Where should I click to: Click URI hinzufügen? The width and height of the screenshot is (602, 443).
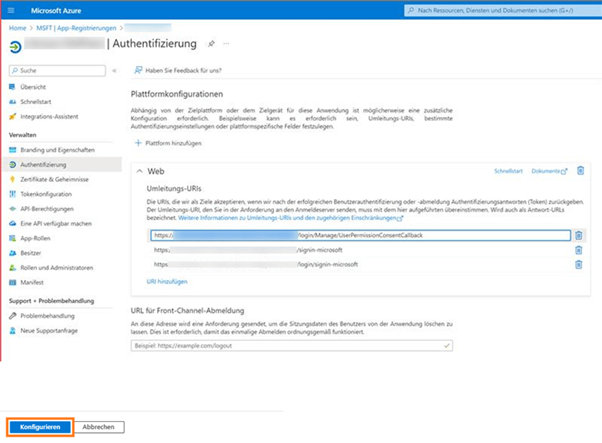[167, 282]
